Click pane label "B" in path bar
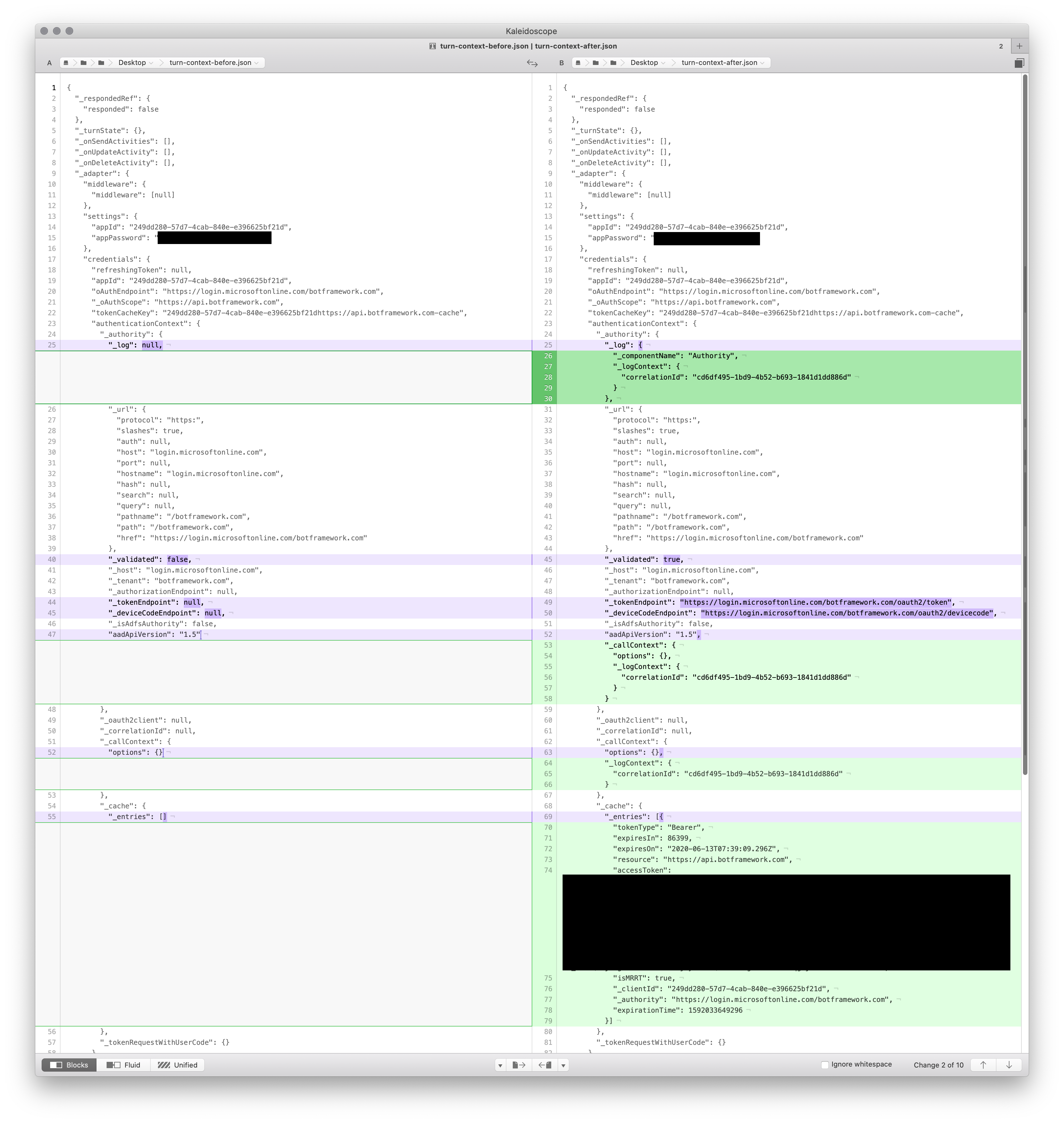 tap(562, 63)
